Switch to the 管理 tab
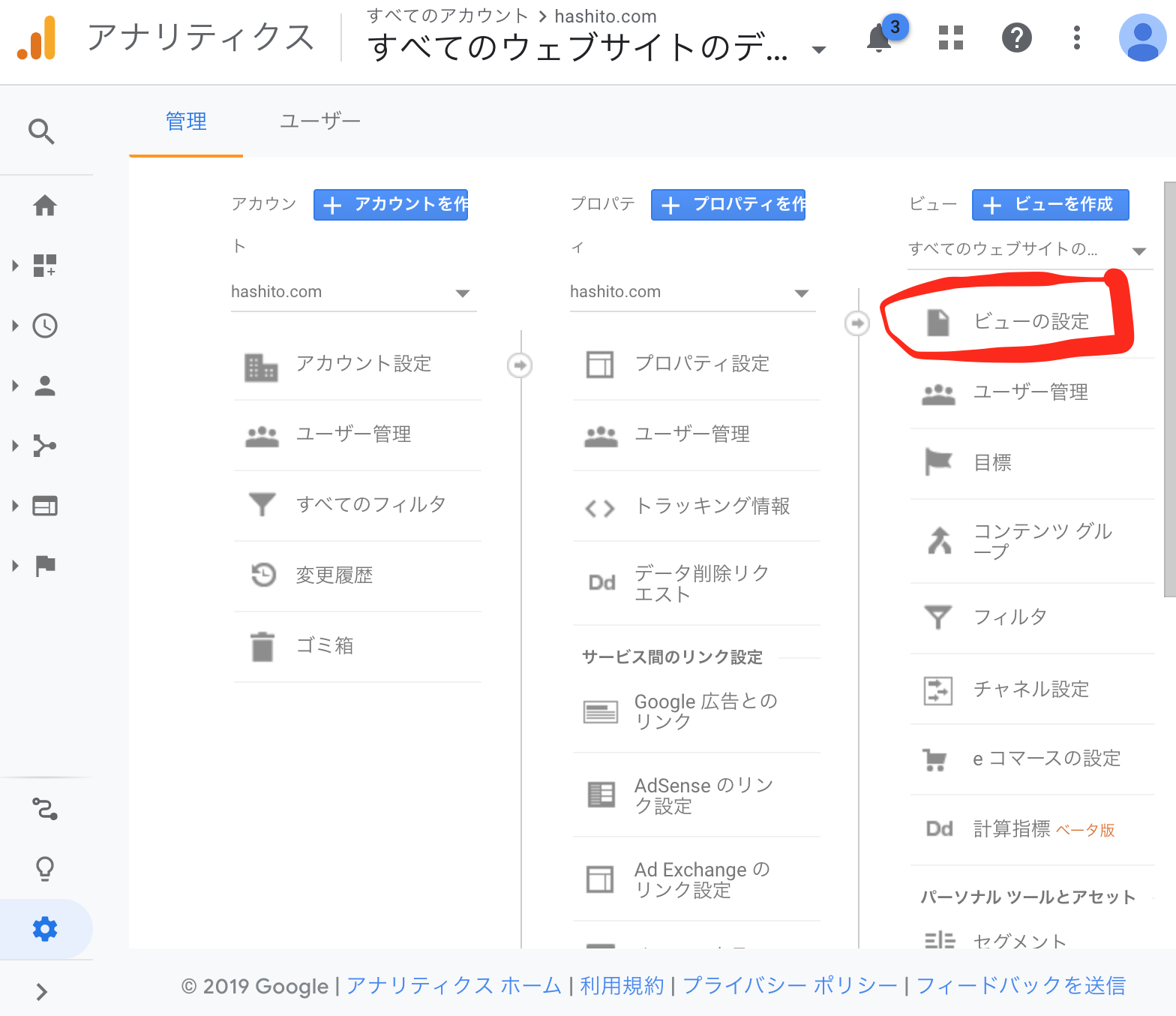Viewport: 1176px width, 1016px height. [x=186, y=122]
